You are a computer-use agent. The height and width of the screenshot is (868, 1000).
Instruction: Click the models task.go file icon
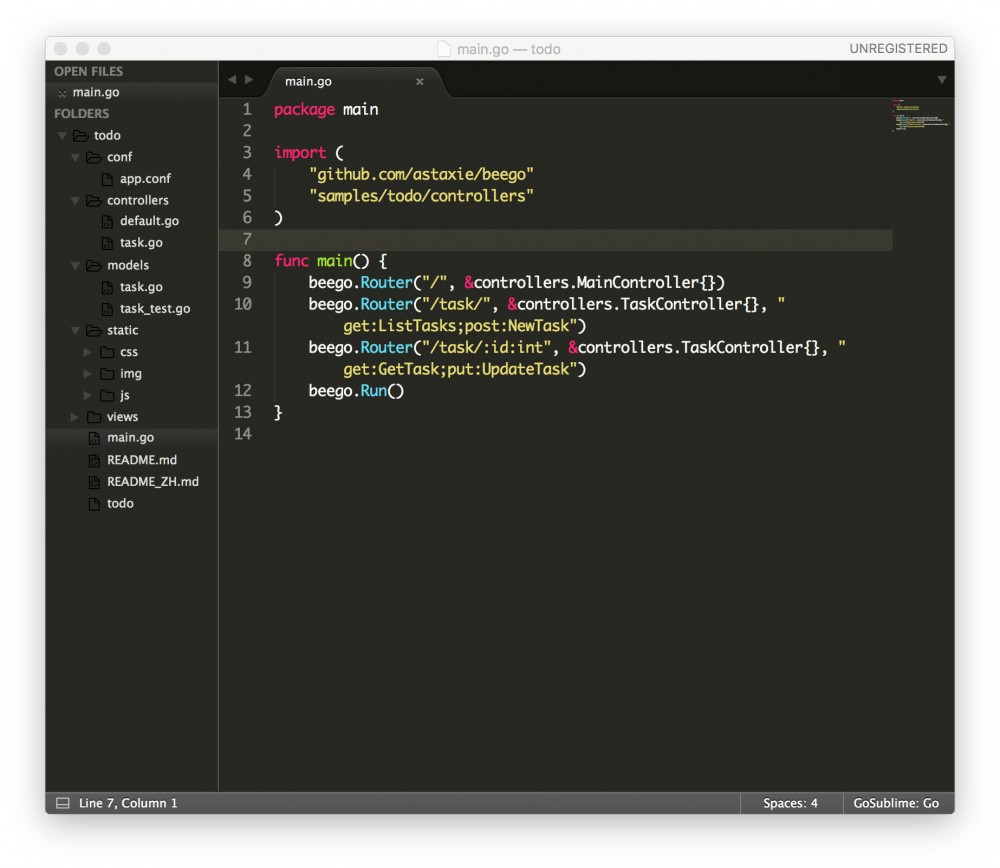[108, 288]
